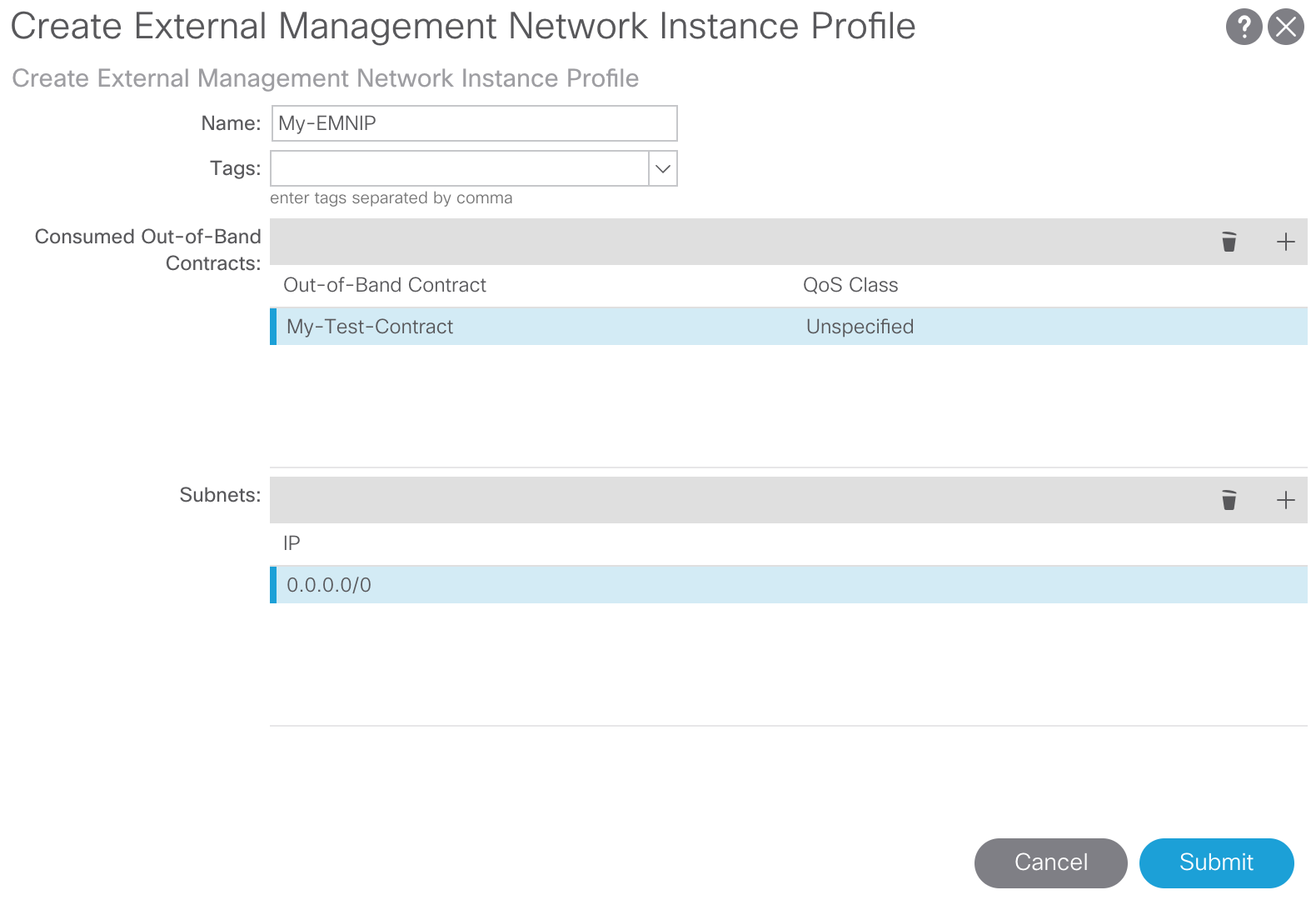Click the trash icon in the Subnets table
The height and width of the screenshot is (900, 1316).
tap(1229, 500)
